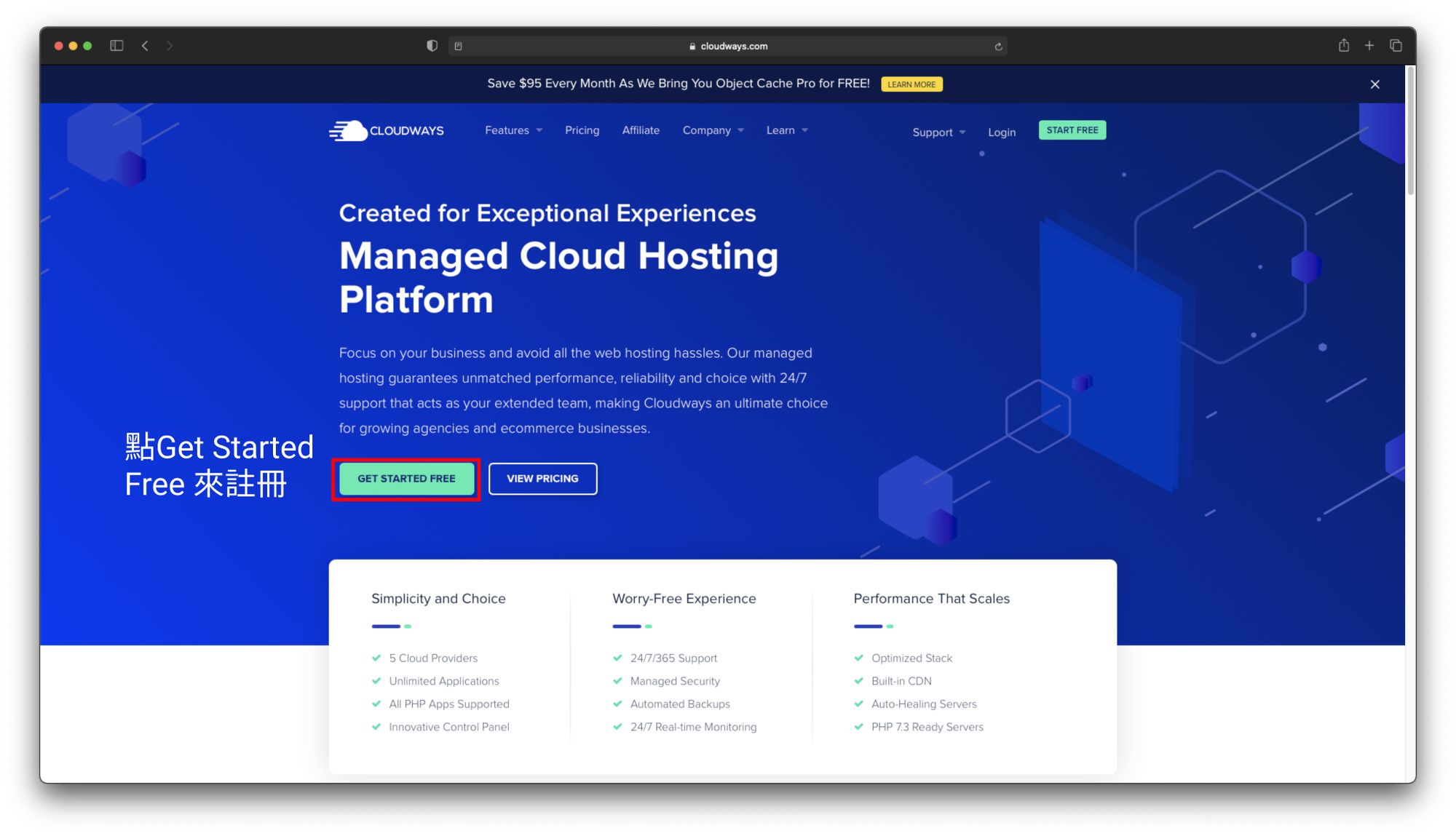Click 'Created for Exceptional Experiences' subtitle

547,213
